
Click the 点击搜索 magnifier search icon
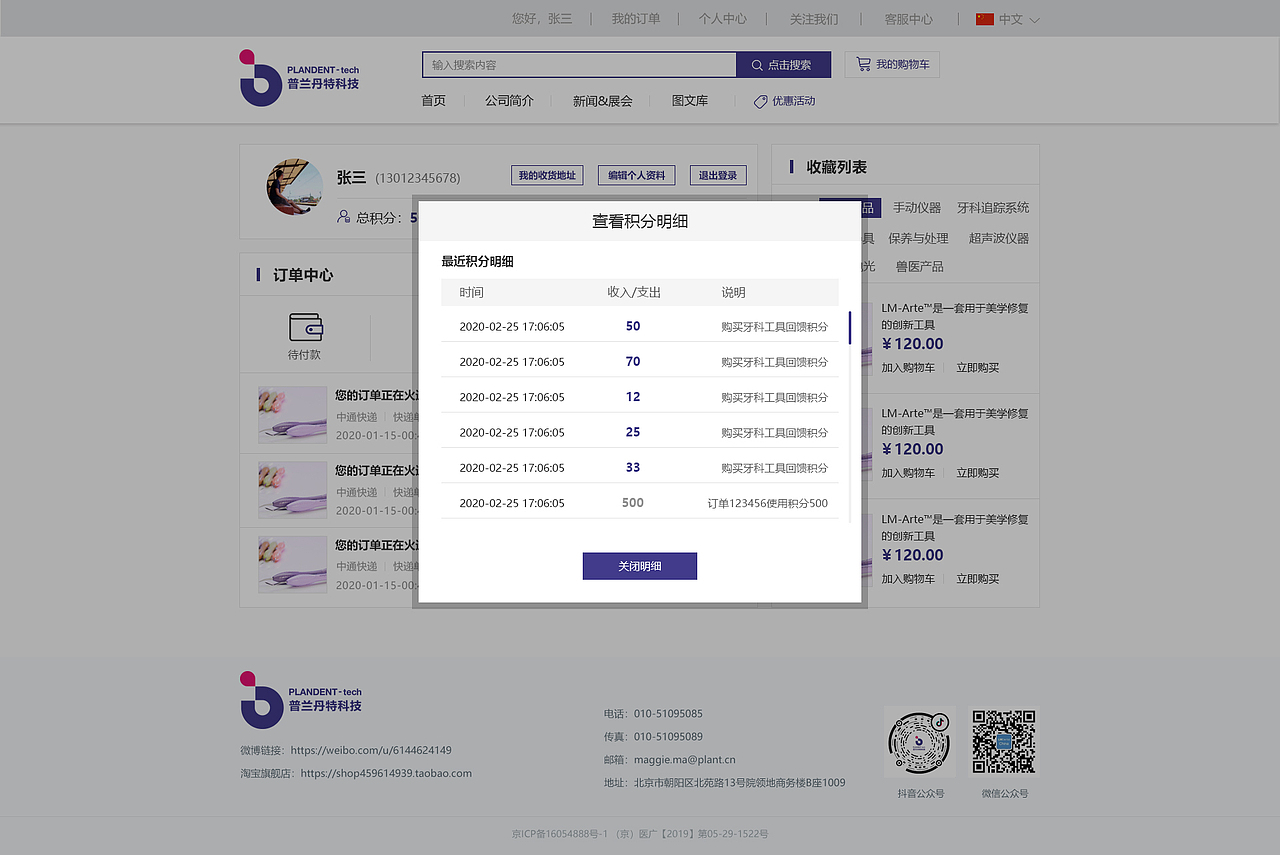click(756, 64)
